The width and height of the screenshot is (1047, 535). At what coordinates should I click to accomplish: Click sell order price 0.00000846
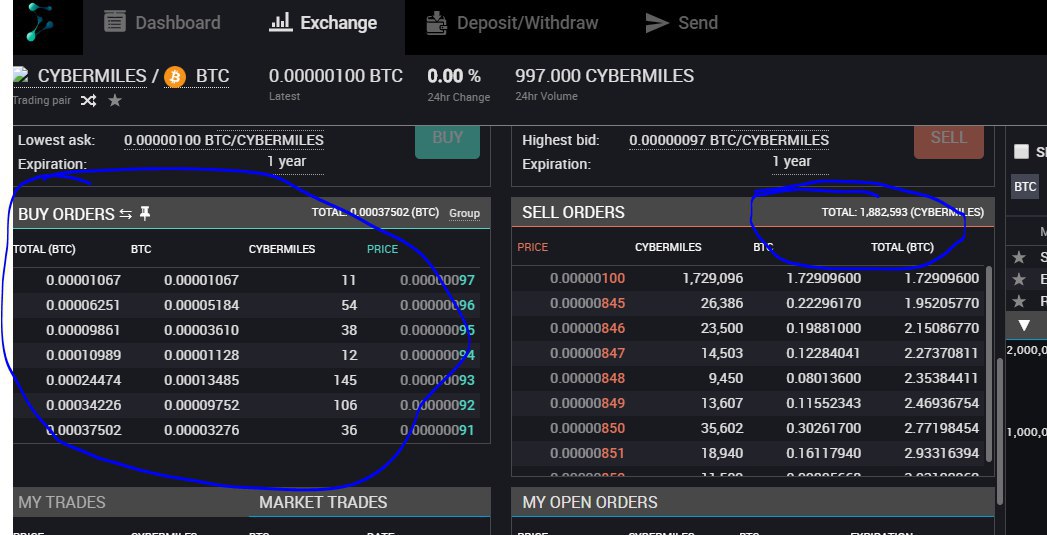pos(588,329)
